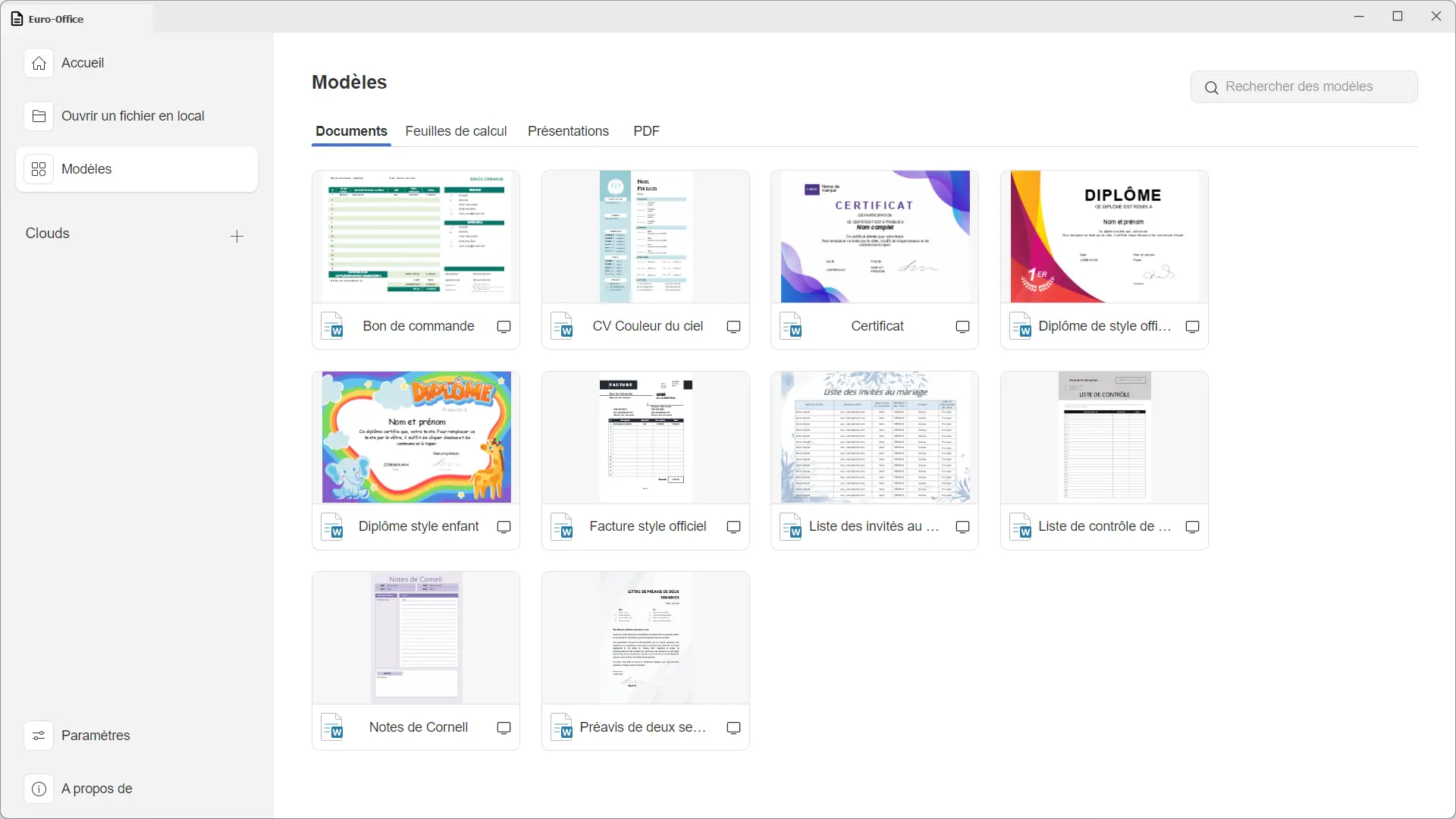Click the preview icon on Diplôme de style offi… card
This screenshot has width=1456, height=819.
click(x=1192, y=327)
